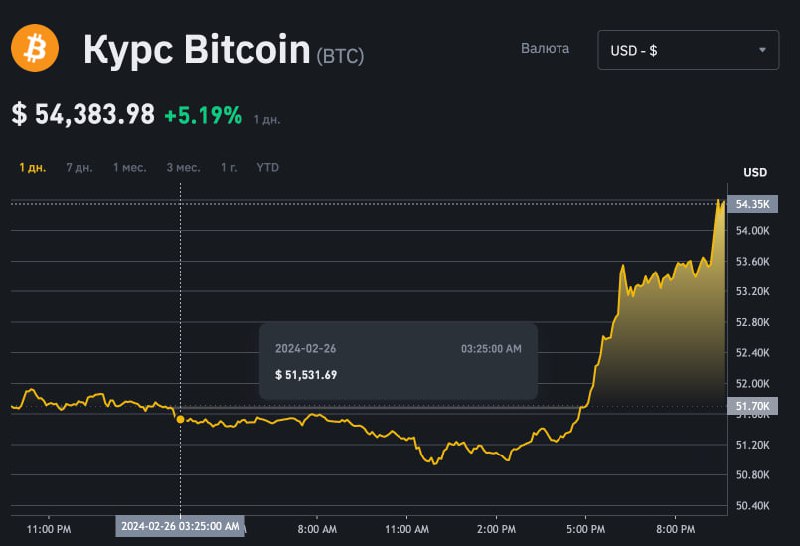Select the YTD chart range
The image size is (800, 546).
268,167
